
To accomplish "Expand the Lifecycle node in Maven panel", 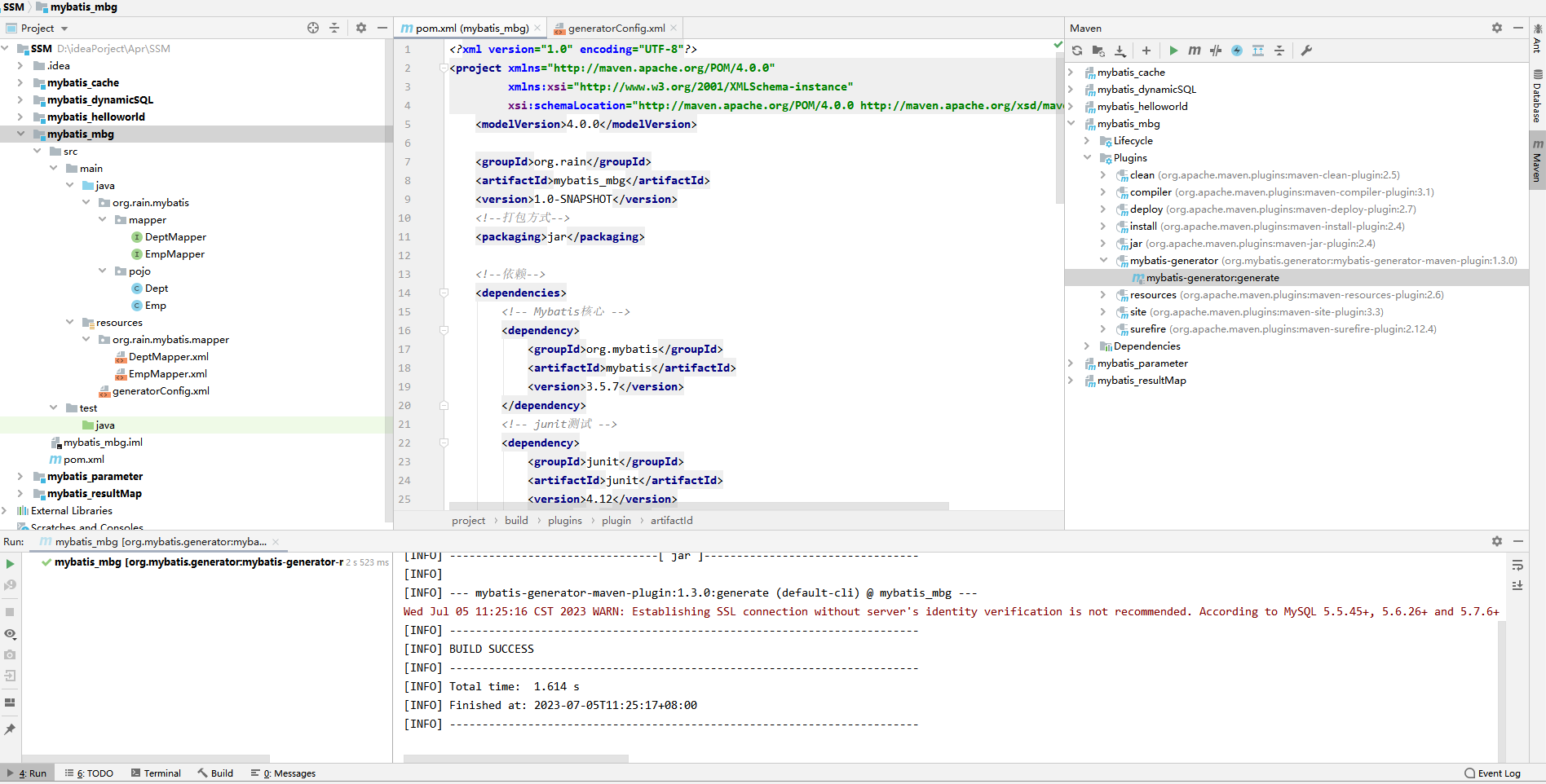I will coord(1087,141).
